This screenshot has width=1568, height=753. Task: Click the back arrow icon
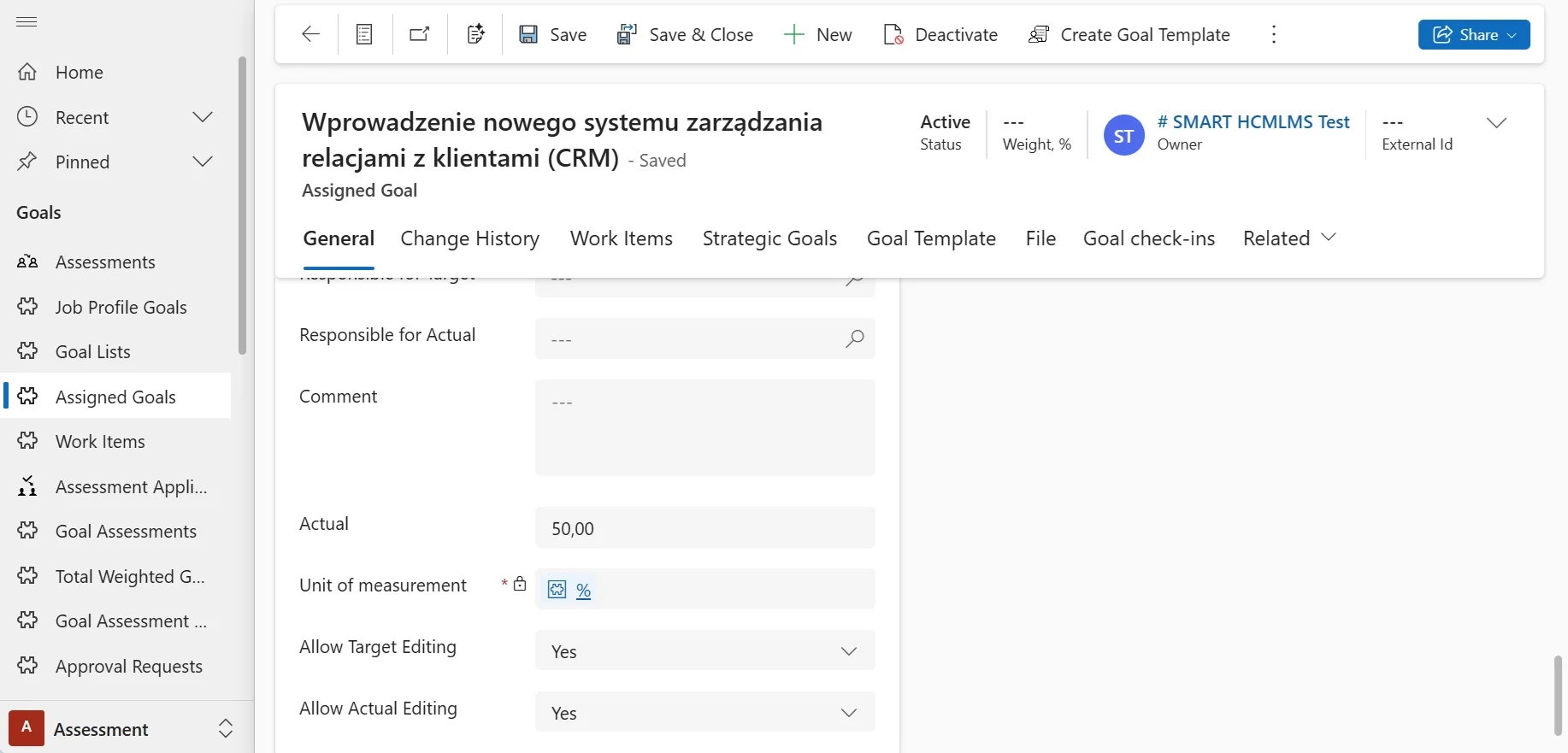click(x=310, y=34)
